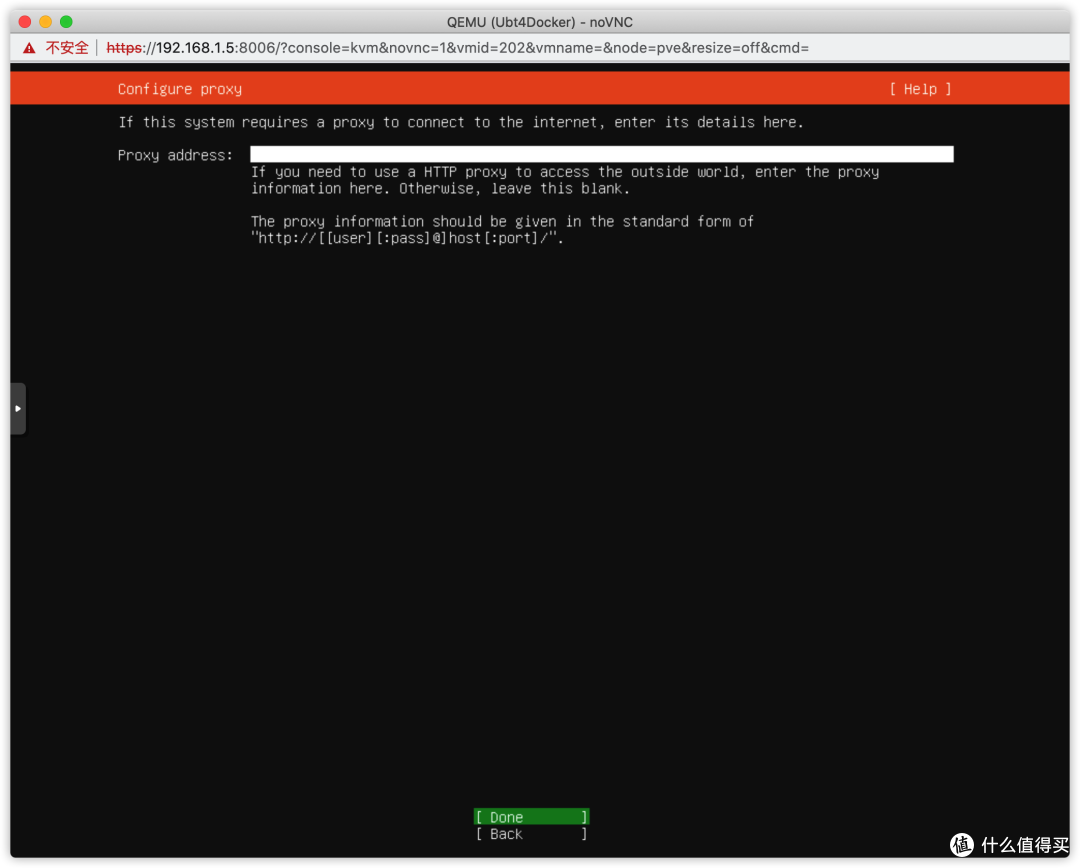Image resolution: width=1080 pixels, height=868 pixels.
Task: Minimize the window with the yellow button
Action: pyautogui.click(x=45, y=22)
